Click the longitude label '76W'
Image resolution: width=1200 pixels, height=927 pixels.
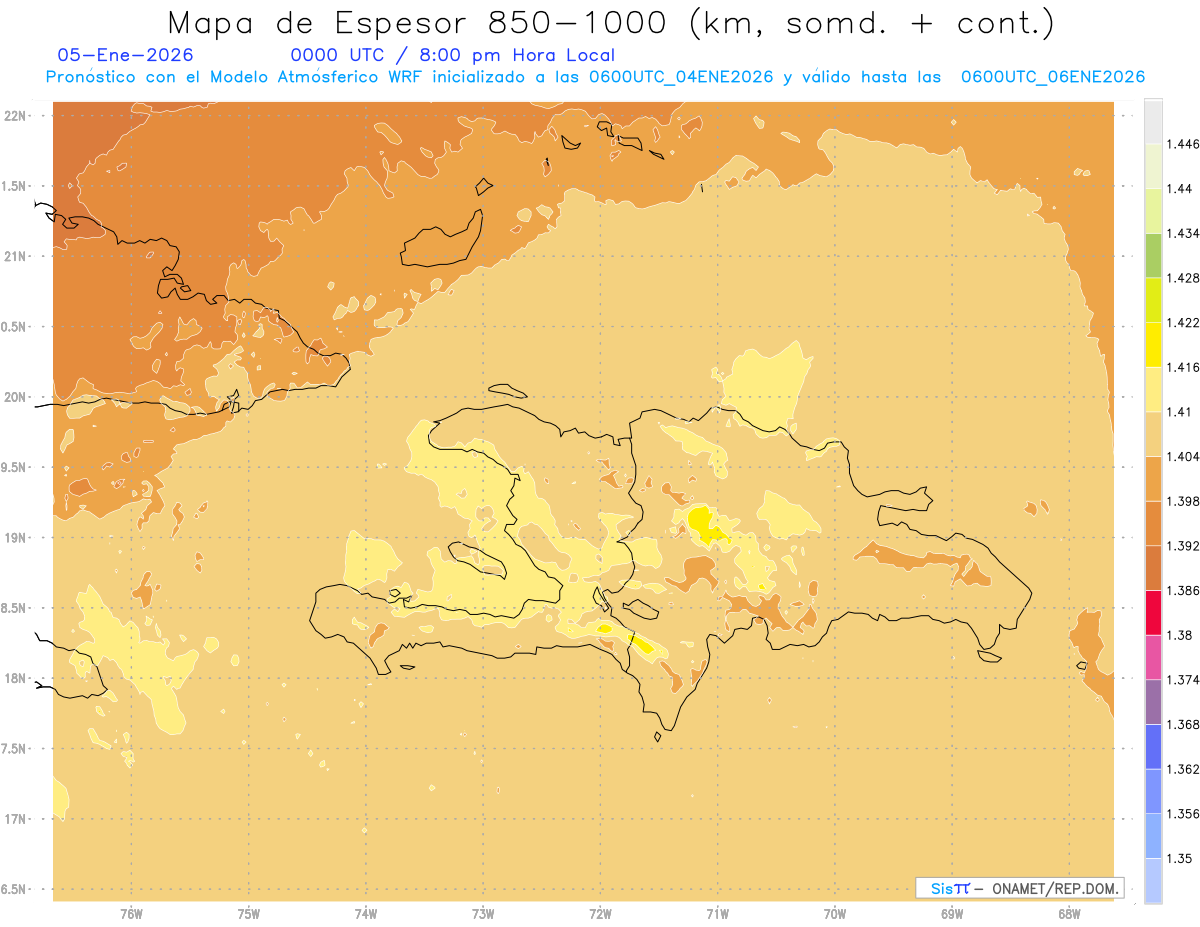pyautogui.click(x=131, y=914)
